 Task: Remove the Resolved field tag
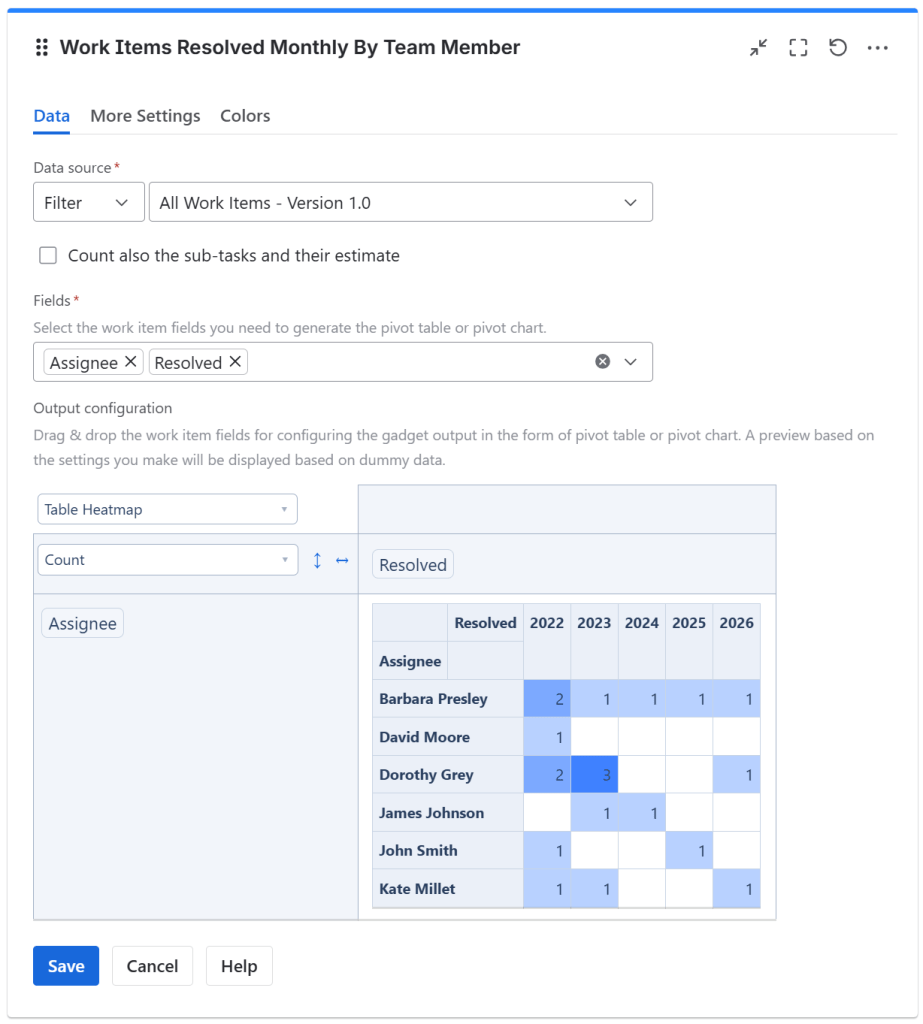pos(235,362)
